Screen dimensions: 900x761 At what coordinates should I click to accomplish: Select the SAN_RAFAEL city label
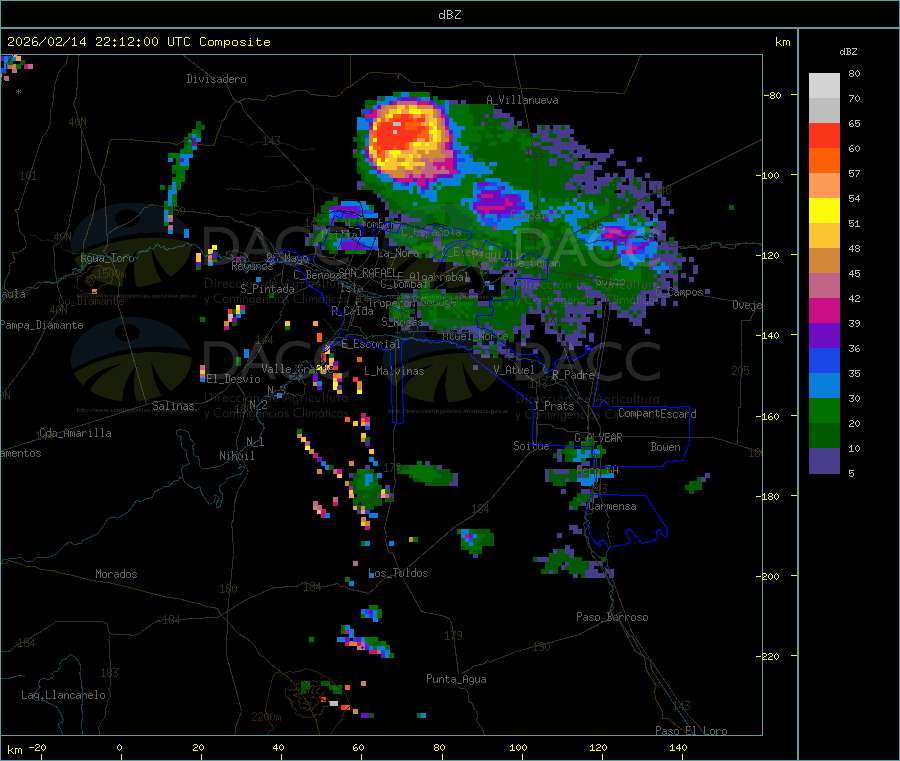[x=367, y=272]
